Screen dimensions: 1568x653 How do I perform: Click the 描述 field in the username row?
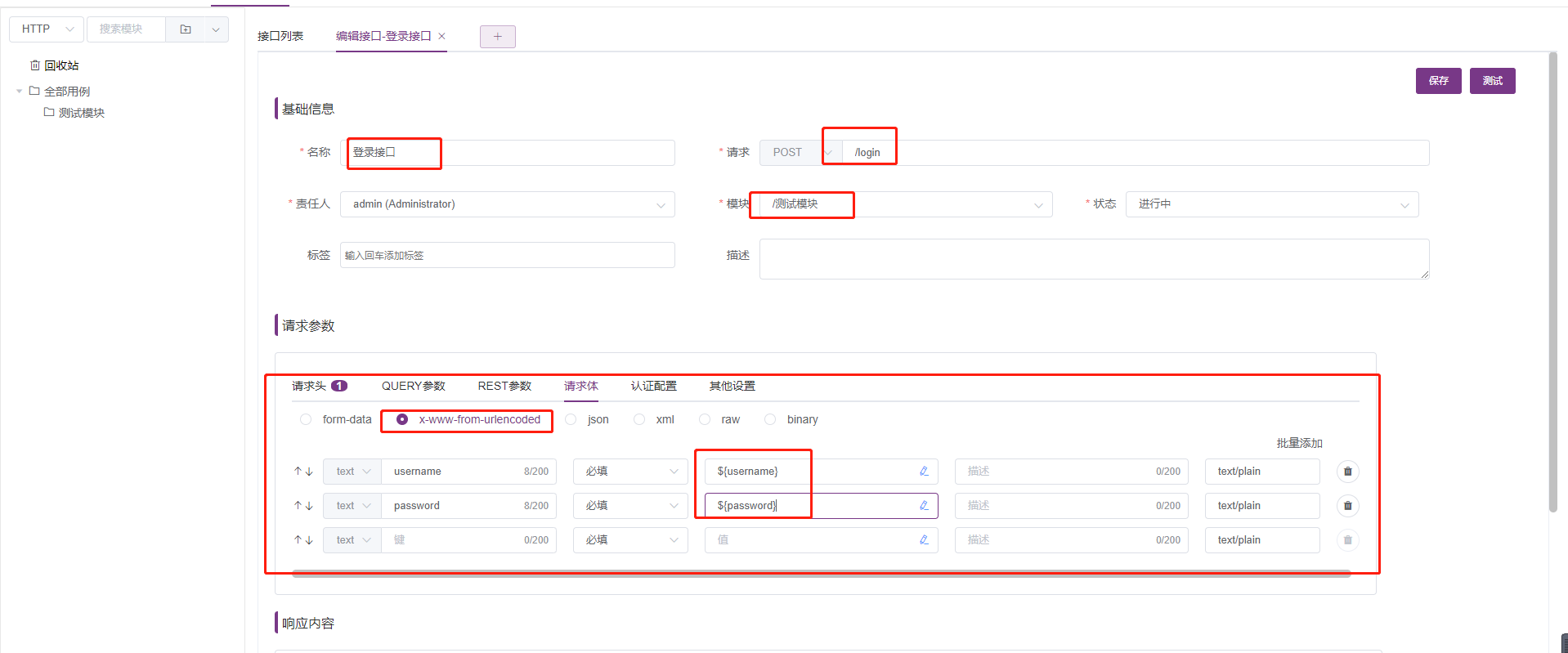pyautogui.click(x=1072, y=472)
